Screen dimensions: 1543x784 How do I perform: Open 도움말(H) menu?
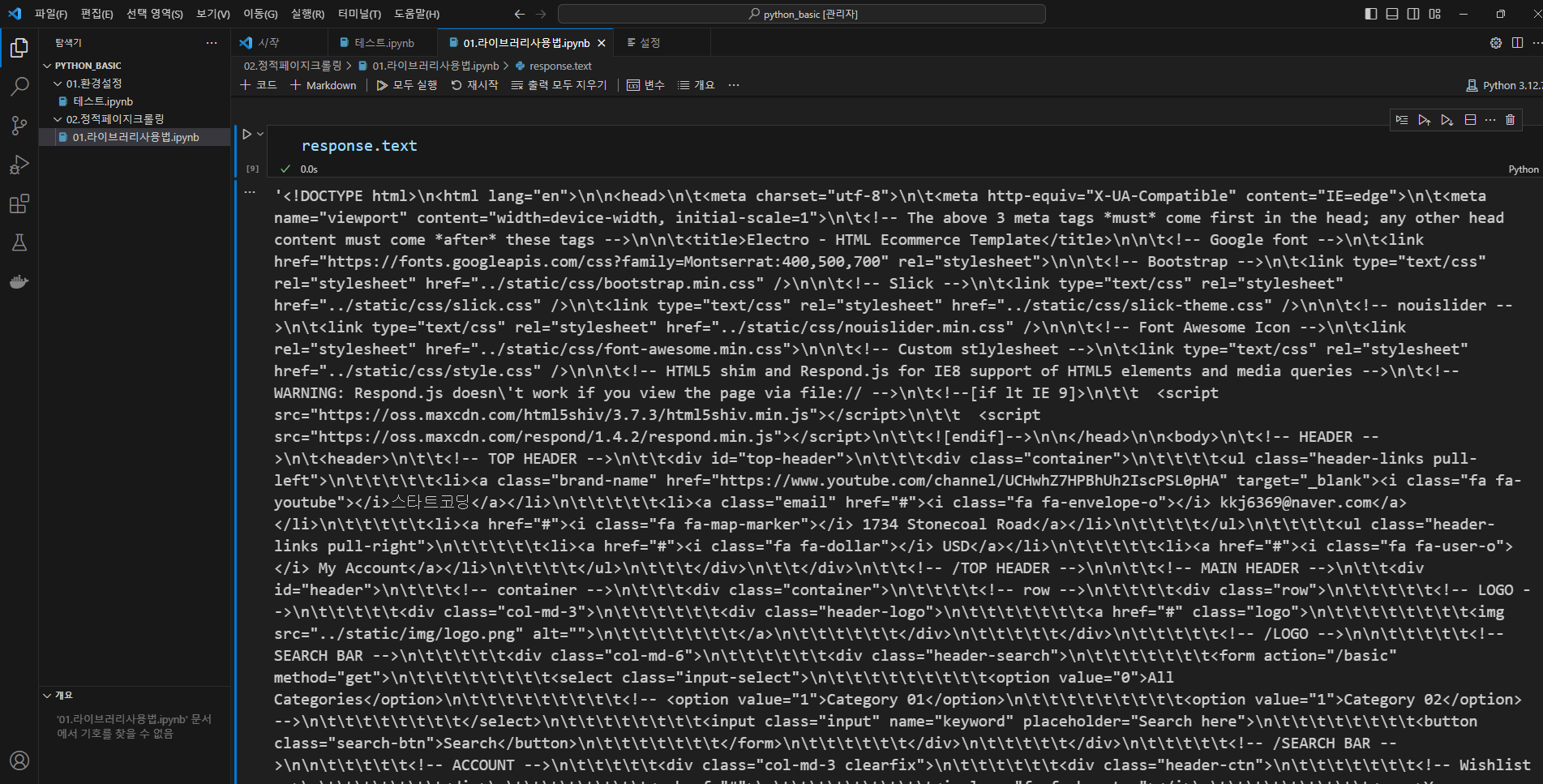(416, 14)
